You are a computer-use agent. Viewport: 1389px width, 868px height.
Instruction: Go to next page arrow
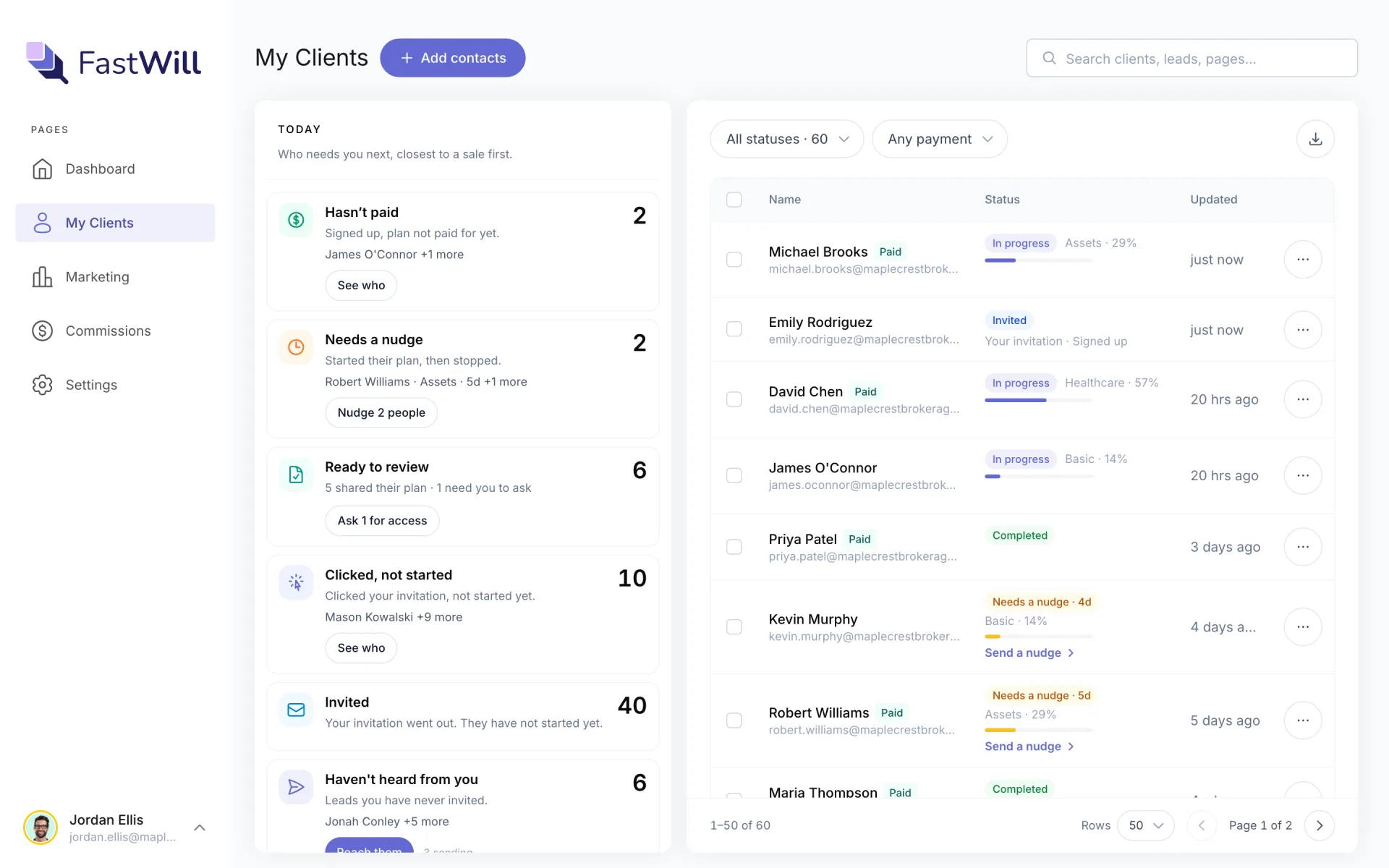tap(1320, 825)
